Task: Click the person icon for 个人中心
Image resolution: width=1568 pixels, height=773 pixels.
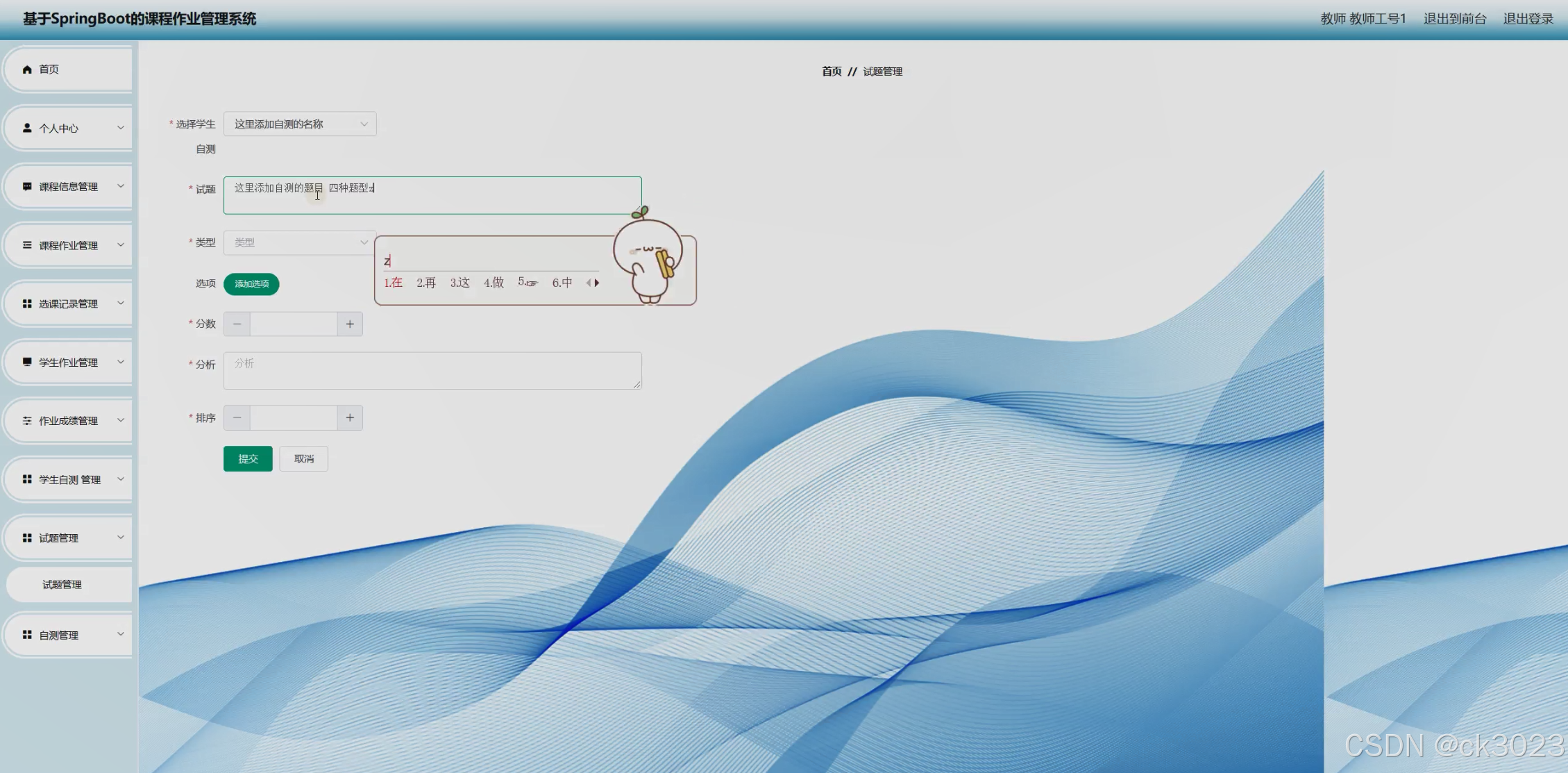Action: pos(27,128)
